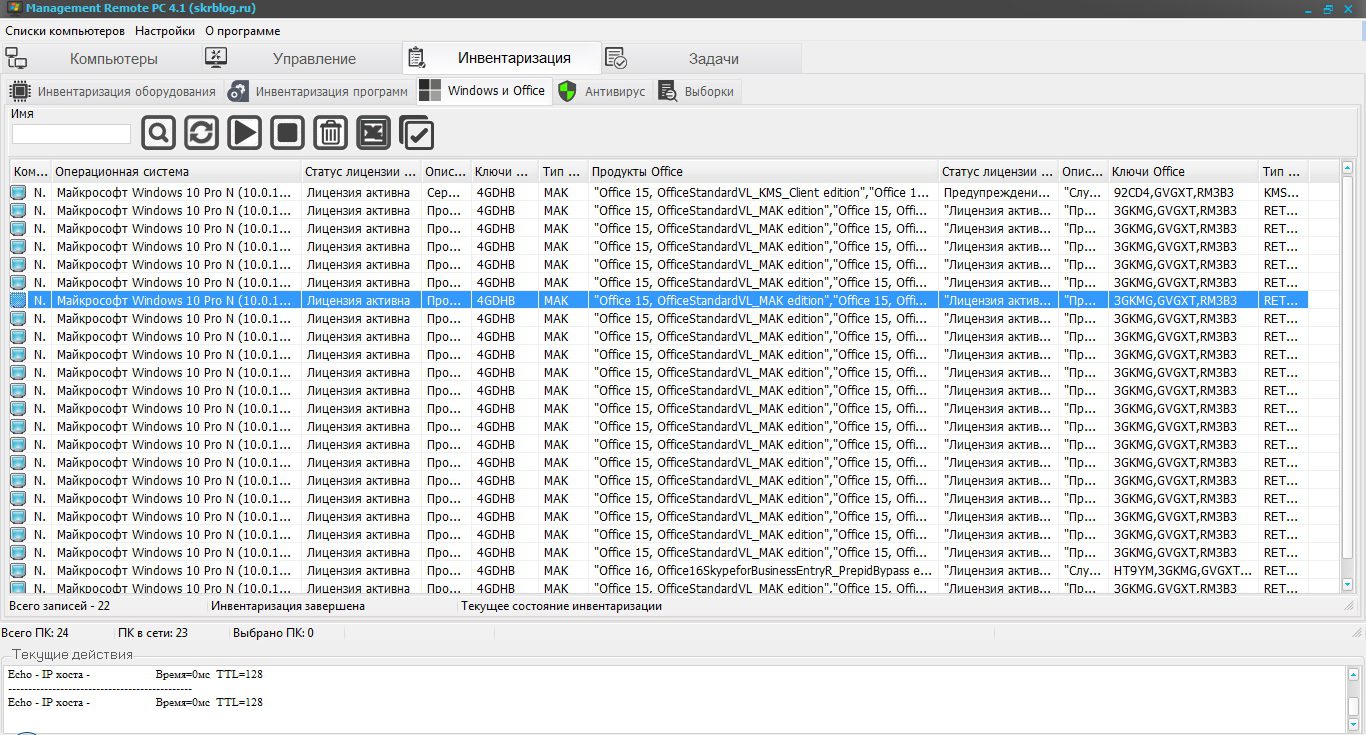The height and width of the screenshot is (735, 1366).
Task: Stop inventory with the square stop button
Action: 287,133
